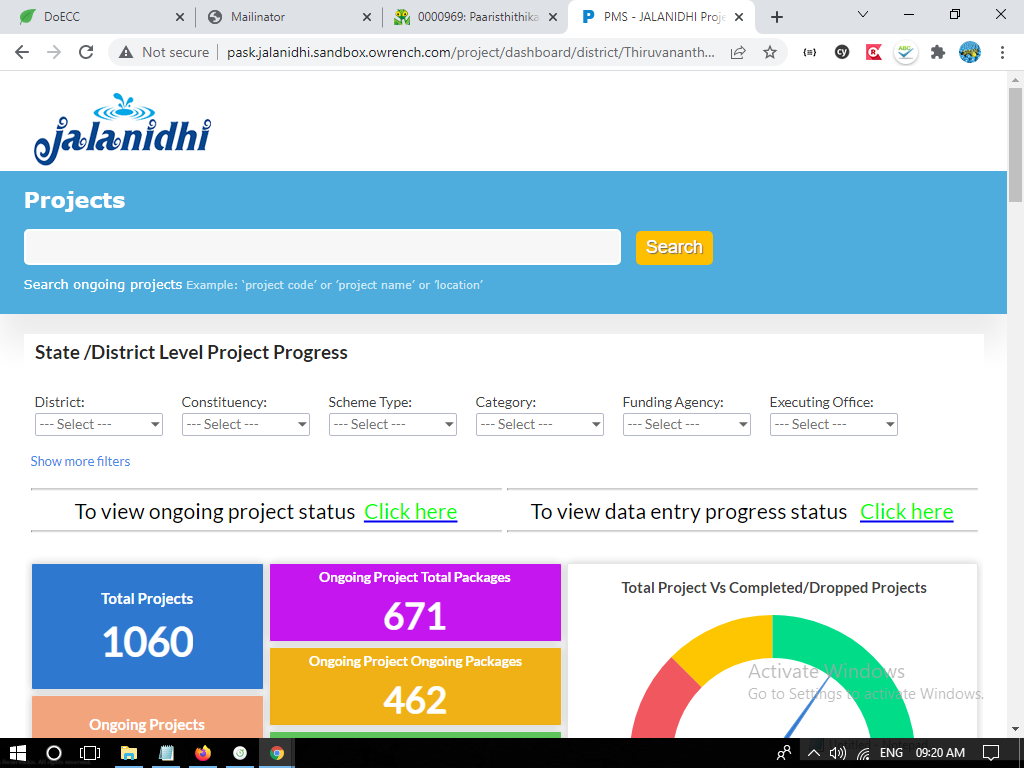Click the share page icon in address bar

(x=738, y=52)
